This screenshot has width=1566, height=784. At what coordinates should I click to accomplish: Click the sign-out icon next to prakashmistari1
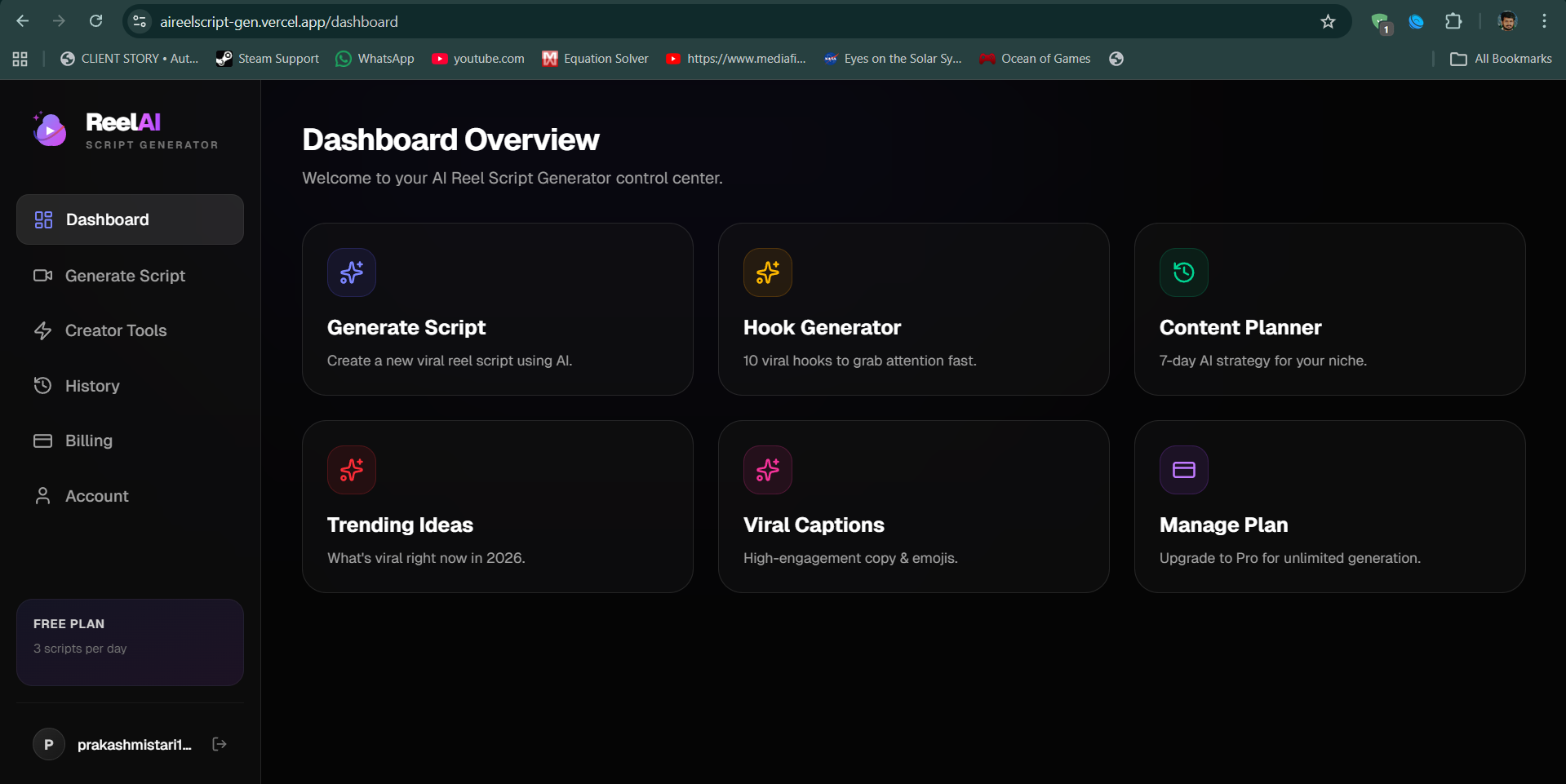coord(218,743)
